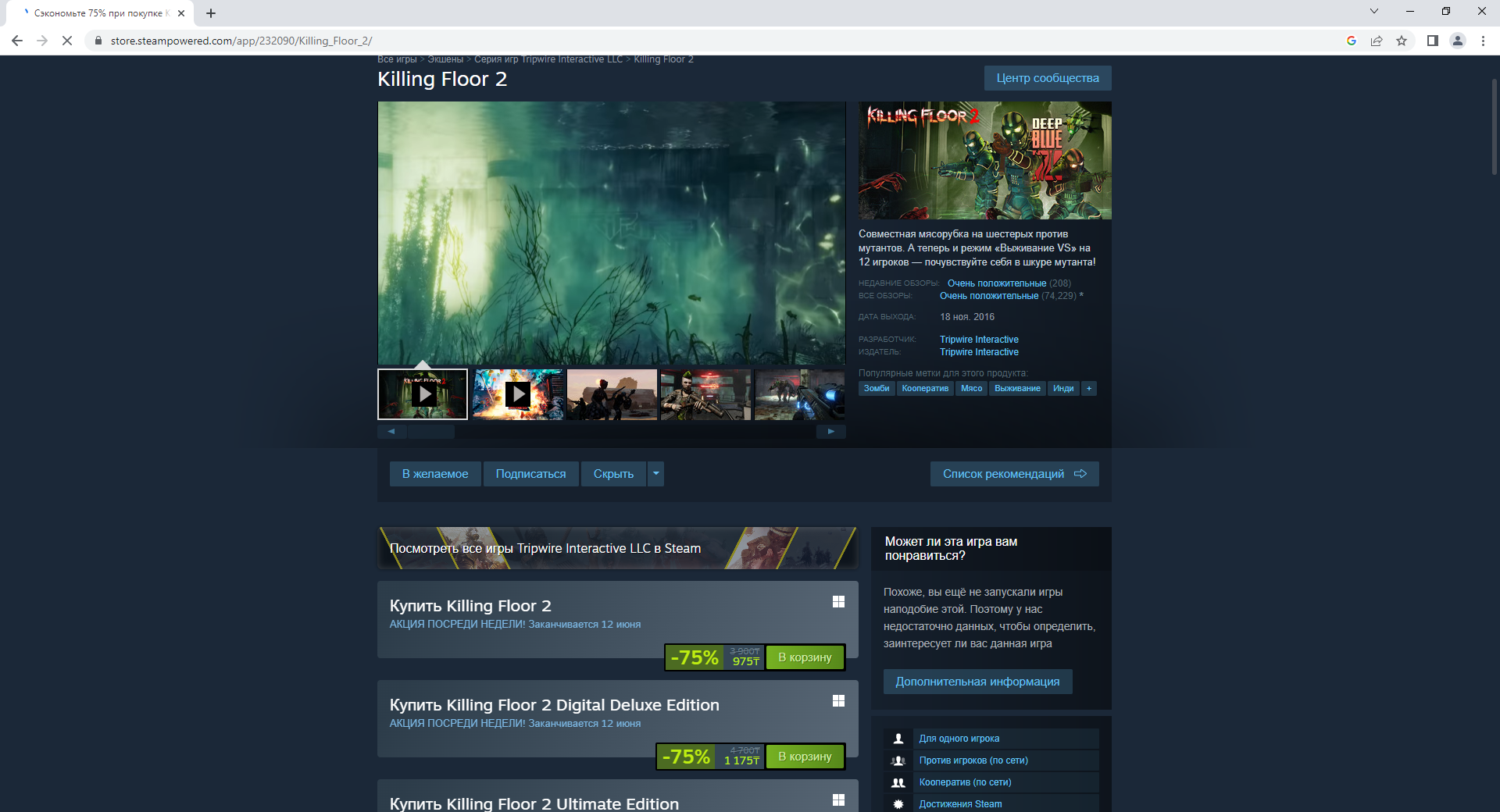Select desert fighters screenshot thumbnail
Screen dimensions: 1500x812
[x=612, y=394]
